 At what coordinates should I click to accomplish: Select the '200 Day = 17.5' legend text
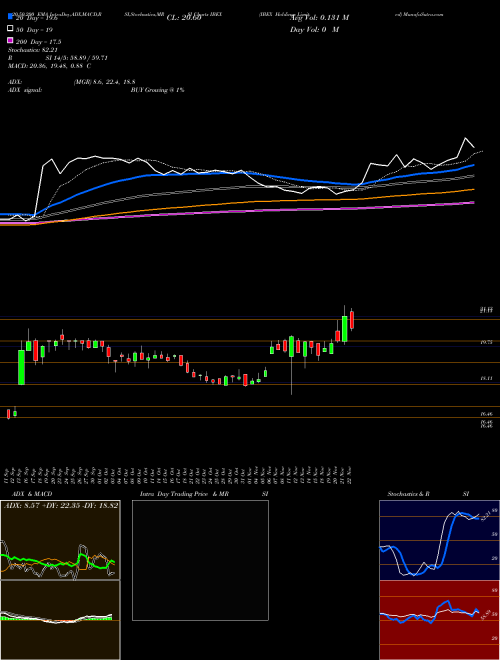39,42
